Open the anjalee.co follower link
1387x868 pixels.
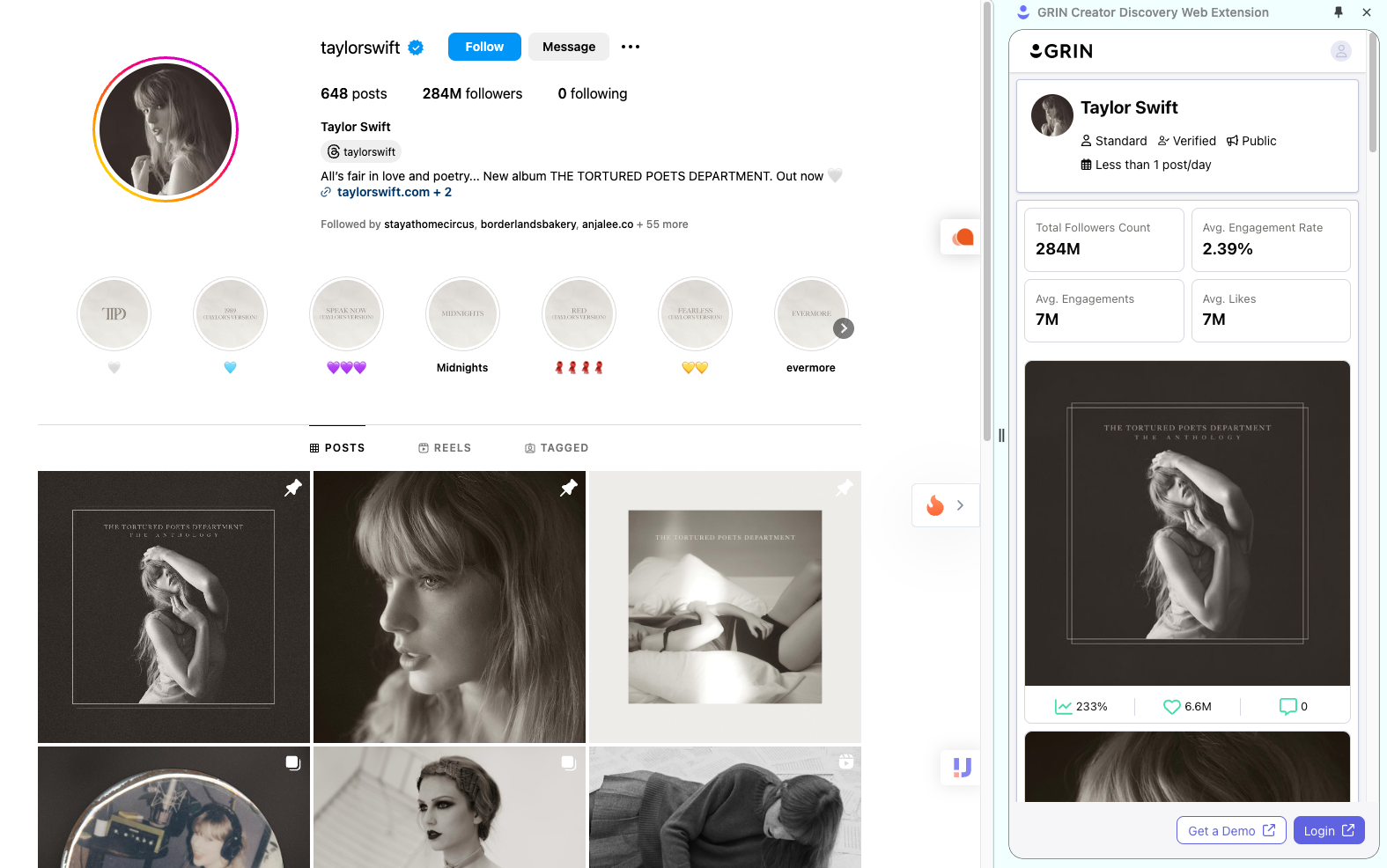[x=608, y=224]
